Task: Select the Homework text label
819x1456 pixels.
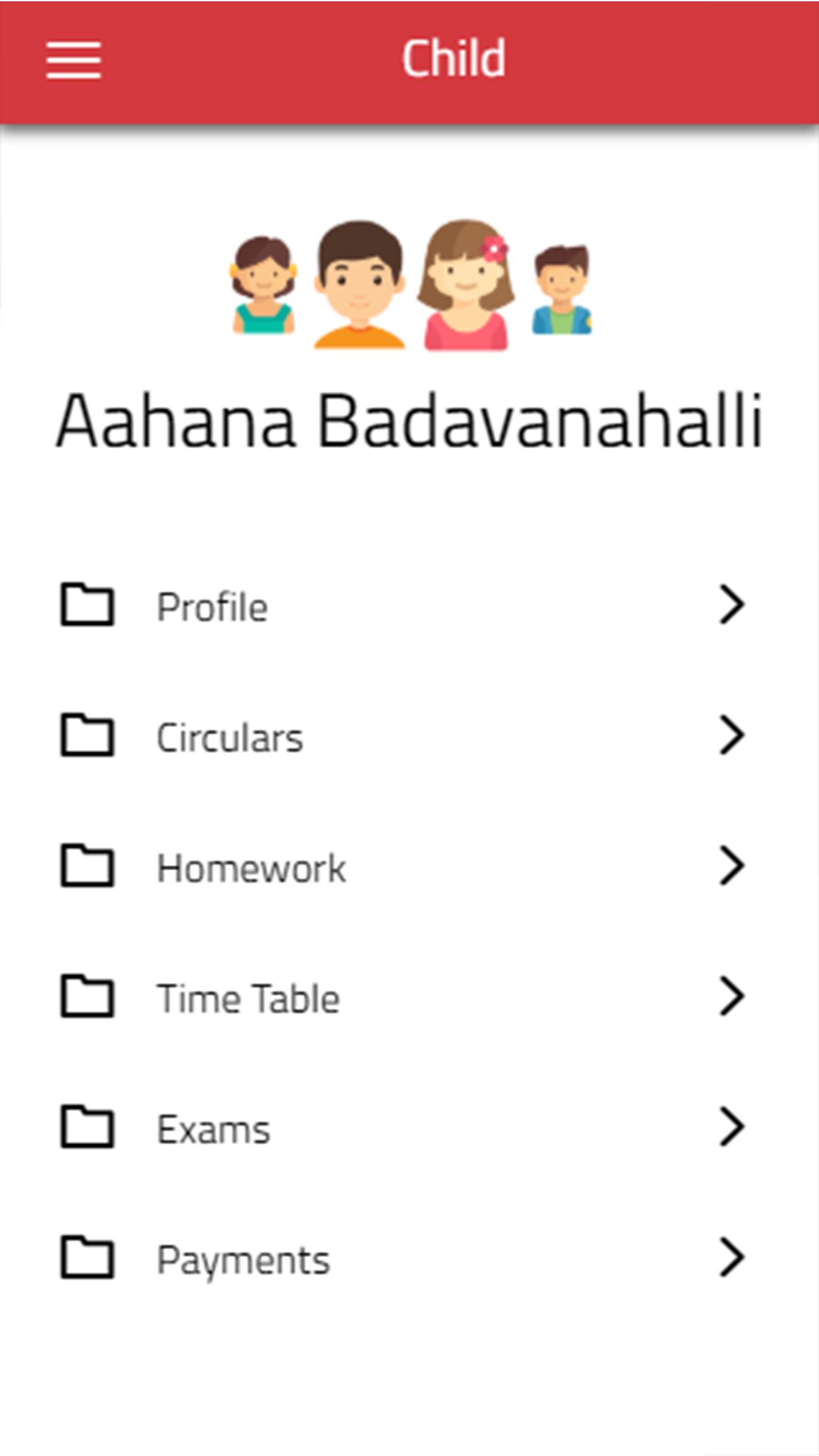Action: coord(251,868)
